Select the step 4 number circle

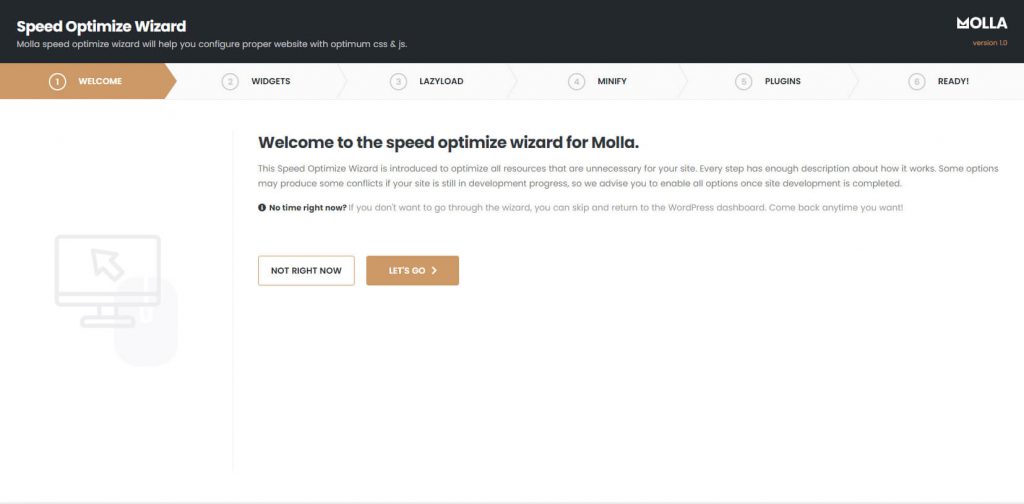point(576,82)
